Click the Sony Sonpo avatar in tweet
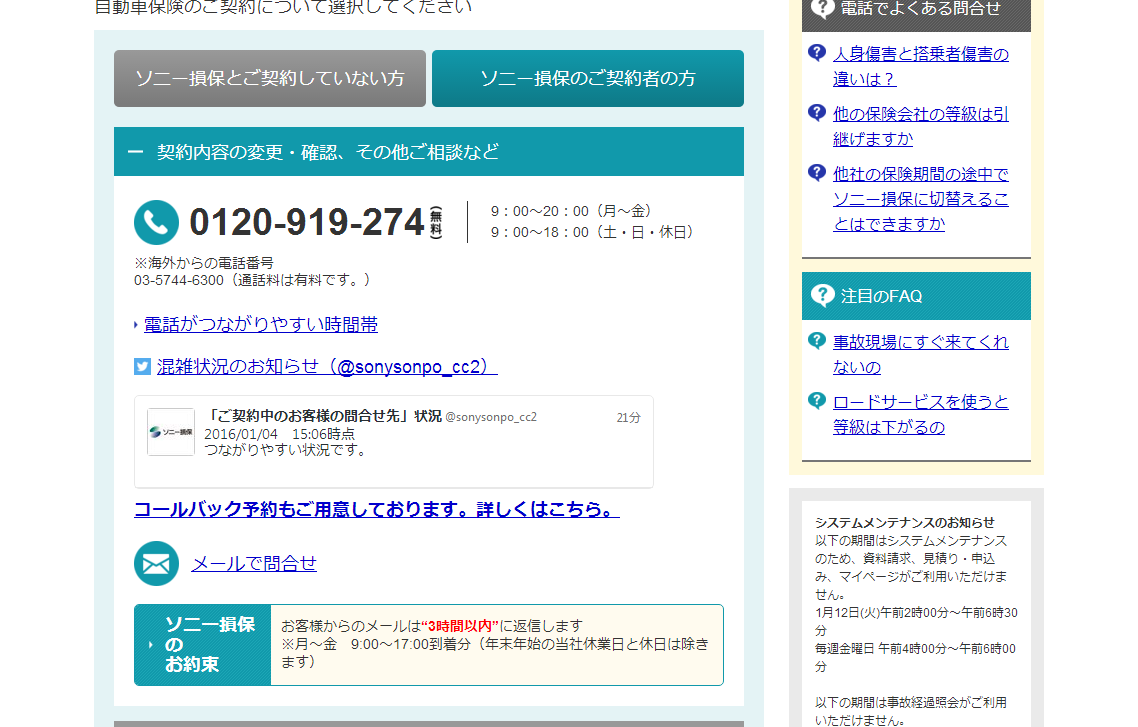The height and width of the screenshot is (727, 1138). [x=171, y=432]
